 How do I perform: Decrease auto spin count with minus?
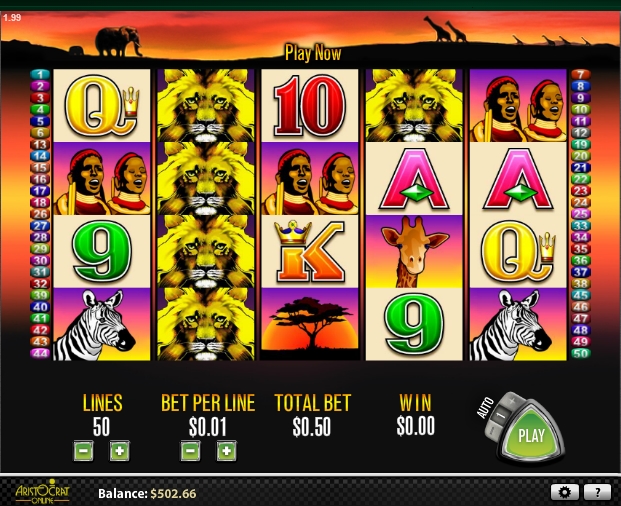[491, 429]
